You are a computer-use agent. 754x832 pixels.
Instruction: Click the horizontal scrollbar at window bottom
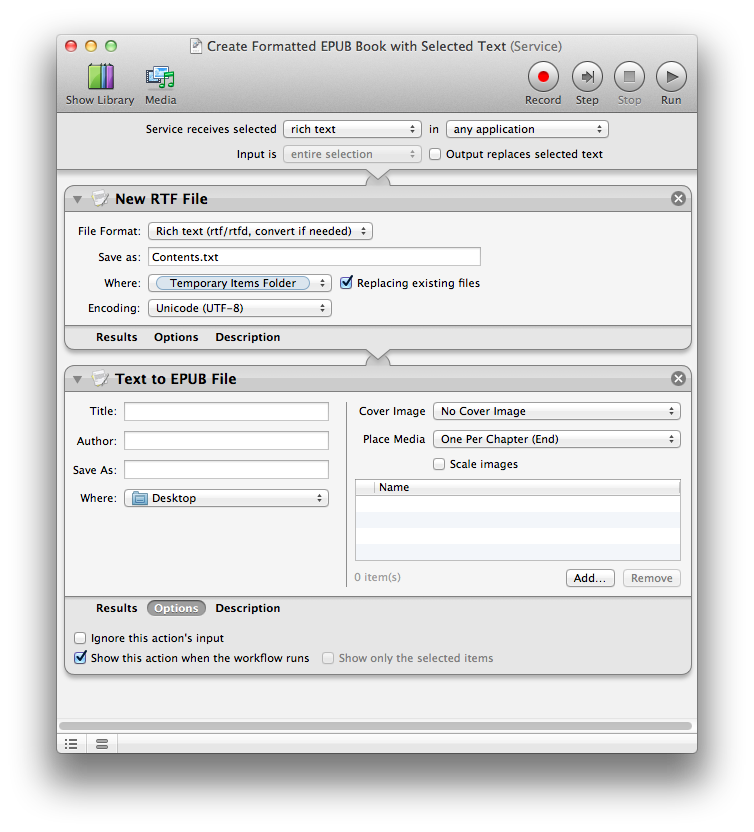[x=376, y=725]
